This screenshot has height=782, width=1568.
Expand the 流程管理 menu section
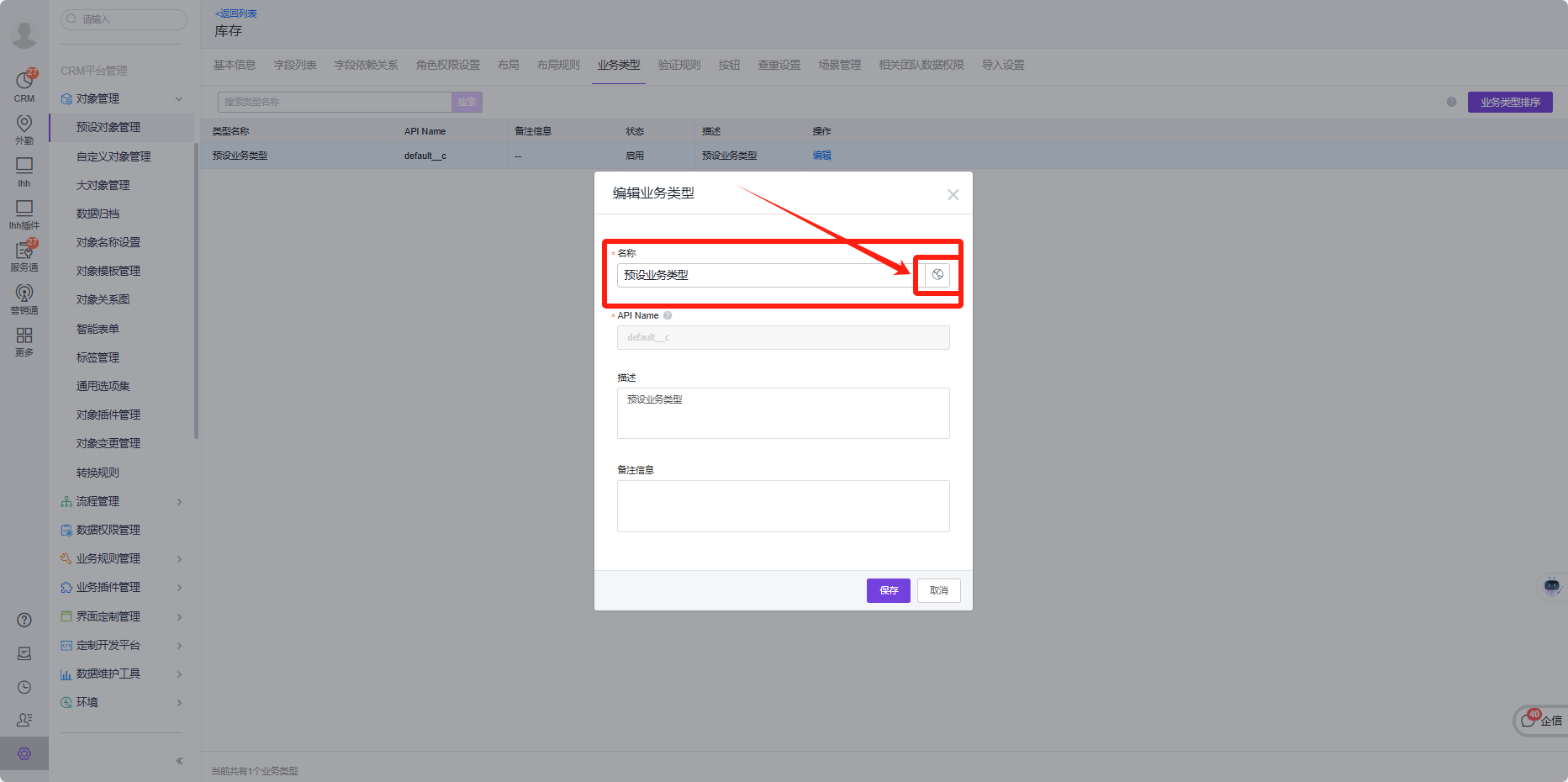click(x=179, y=502)
